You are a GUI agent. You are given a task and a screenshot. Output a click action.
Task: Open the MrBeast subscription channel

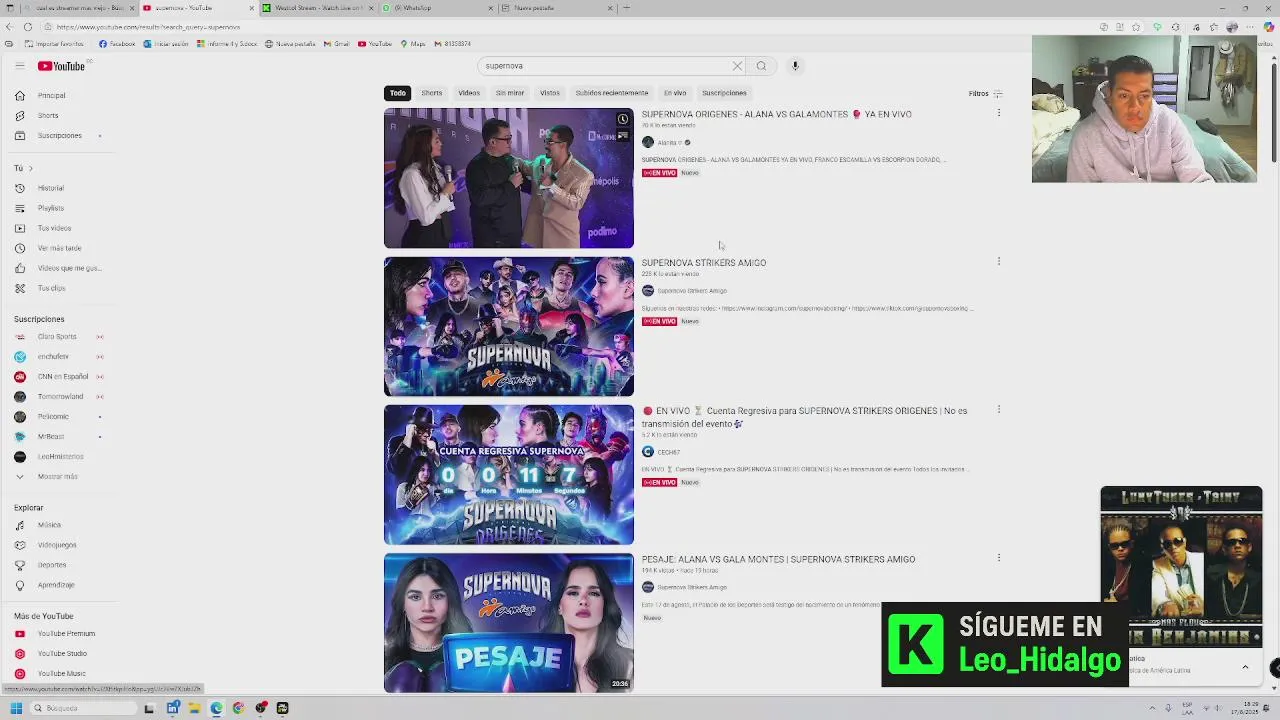60,437
